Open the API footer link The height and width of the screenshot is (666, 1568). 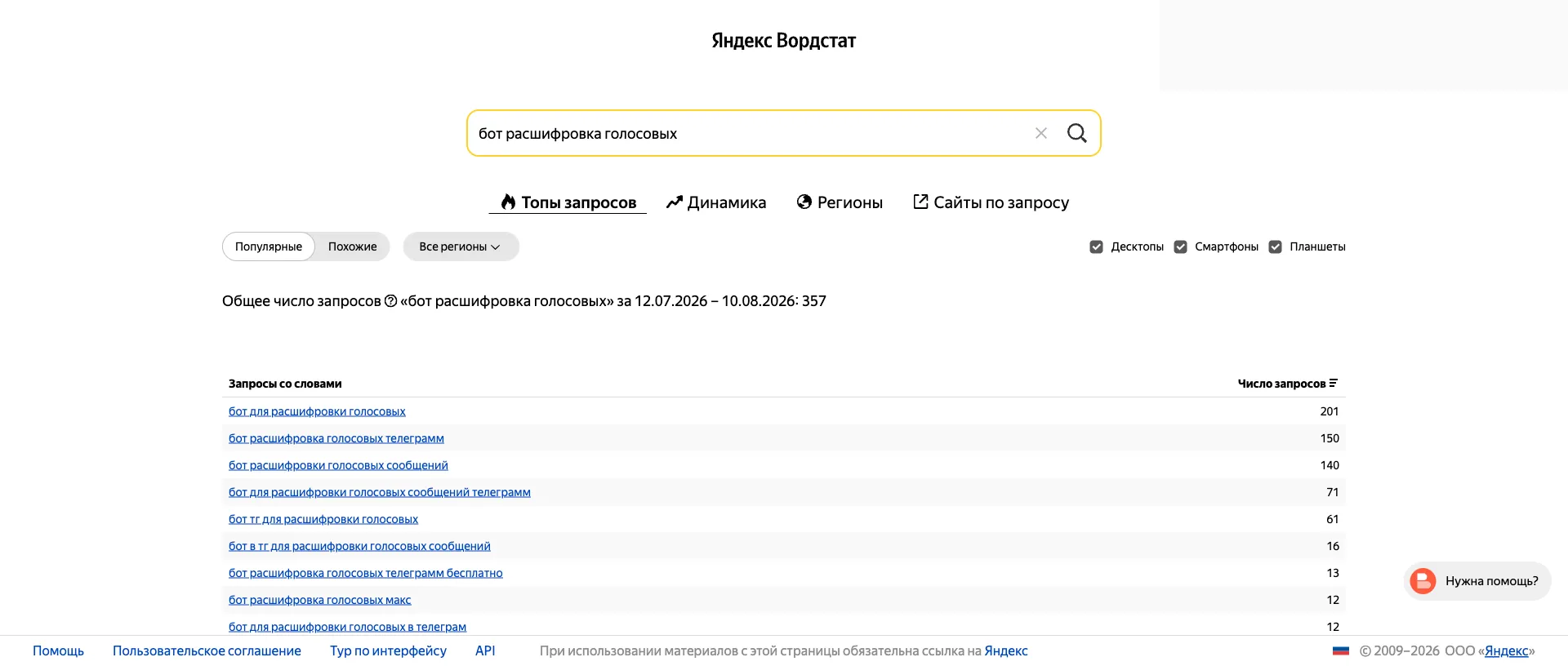(x=485, y=650)
